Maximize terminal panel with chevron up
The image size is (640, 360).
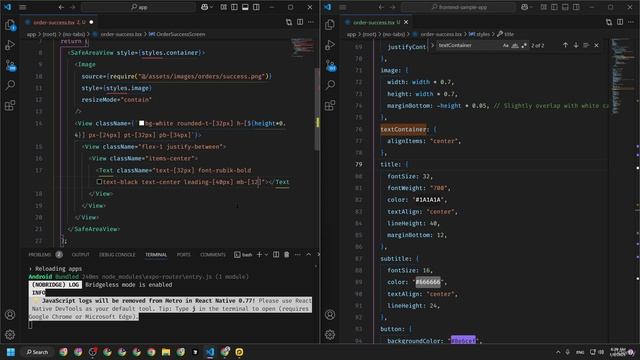[309, 254]
